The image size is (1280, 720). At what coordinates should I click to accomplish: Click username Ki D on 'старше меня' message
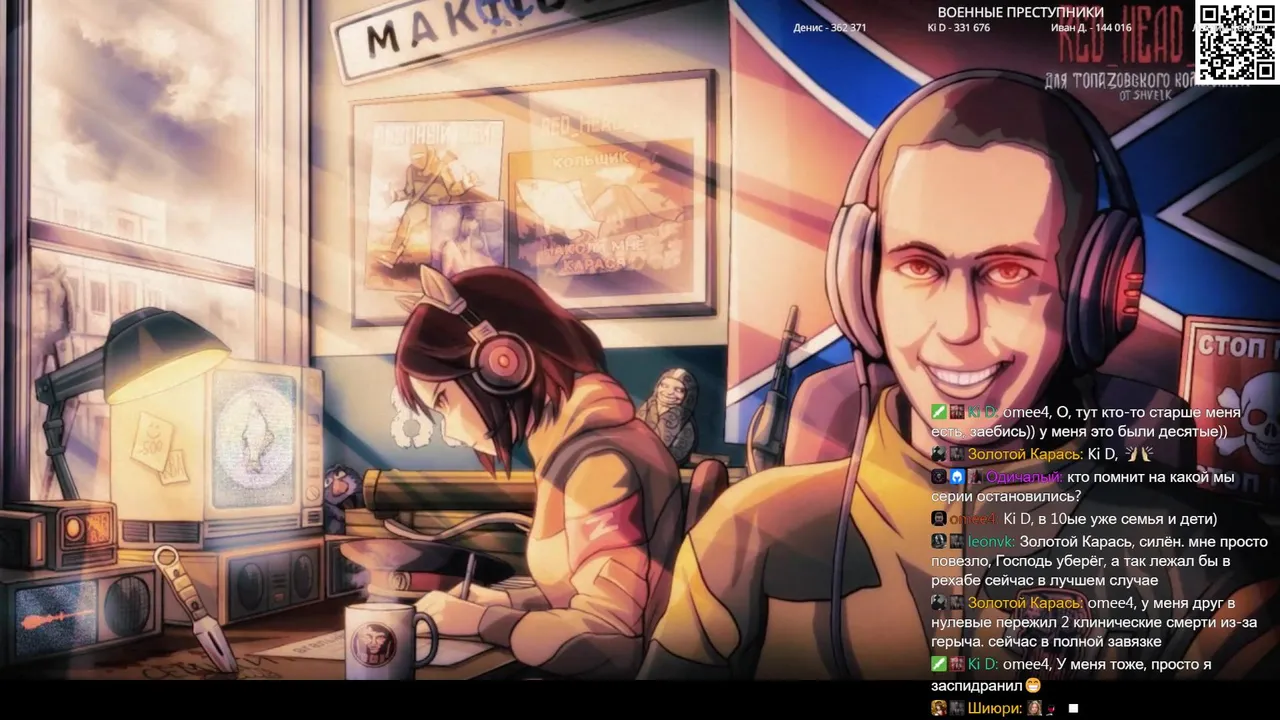982,412
